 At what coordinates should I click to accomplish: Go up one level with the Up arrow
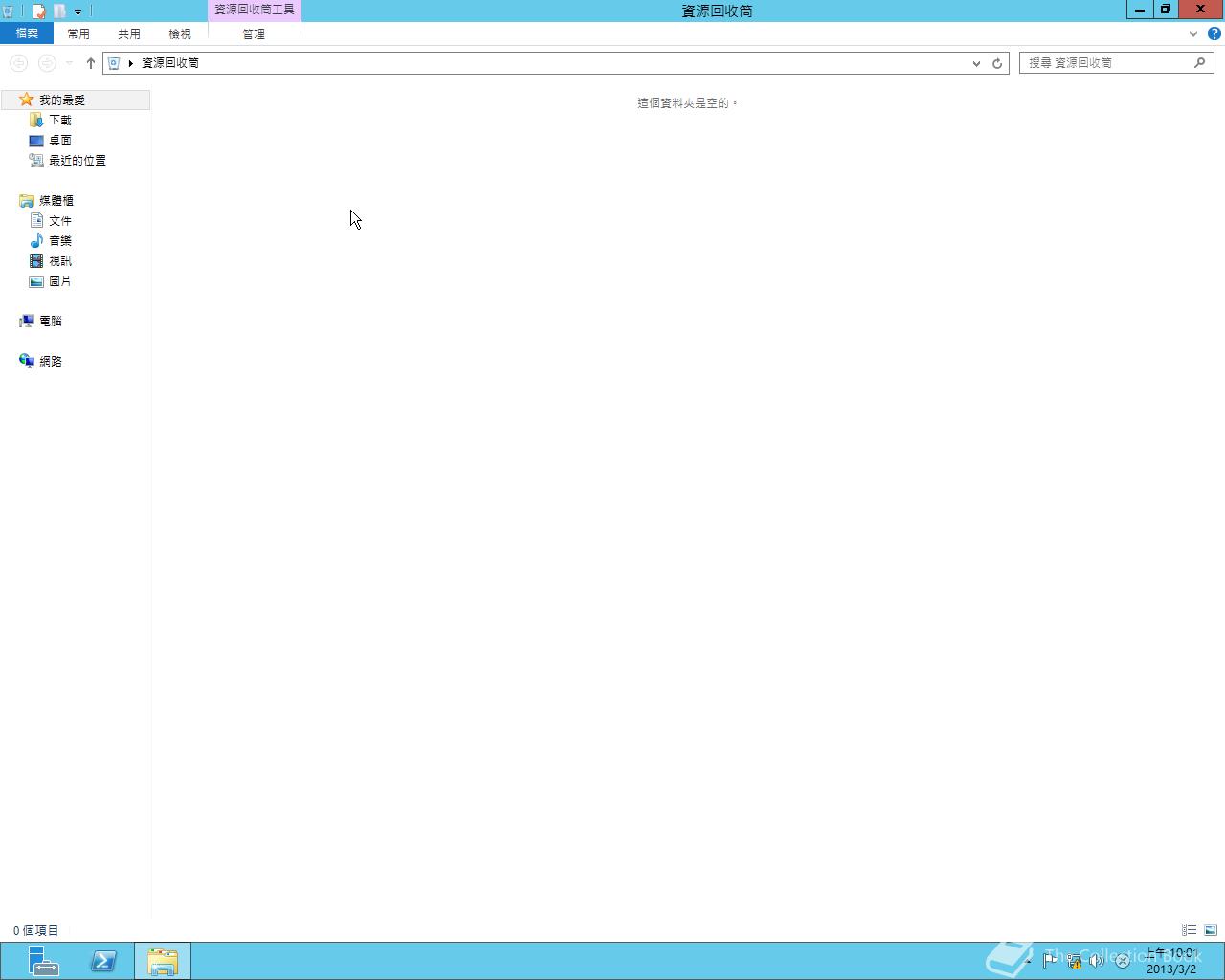tap(90, 63)
